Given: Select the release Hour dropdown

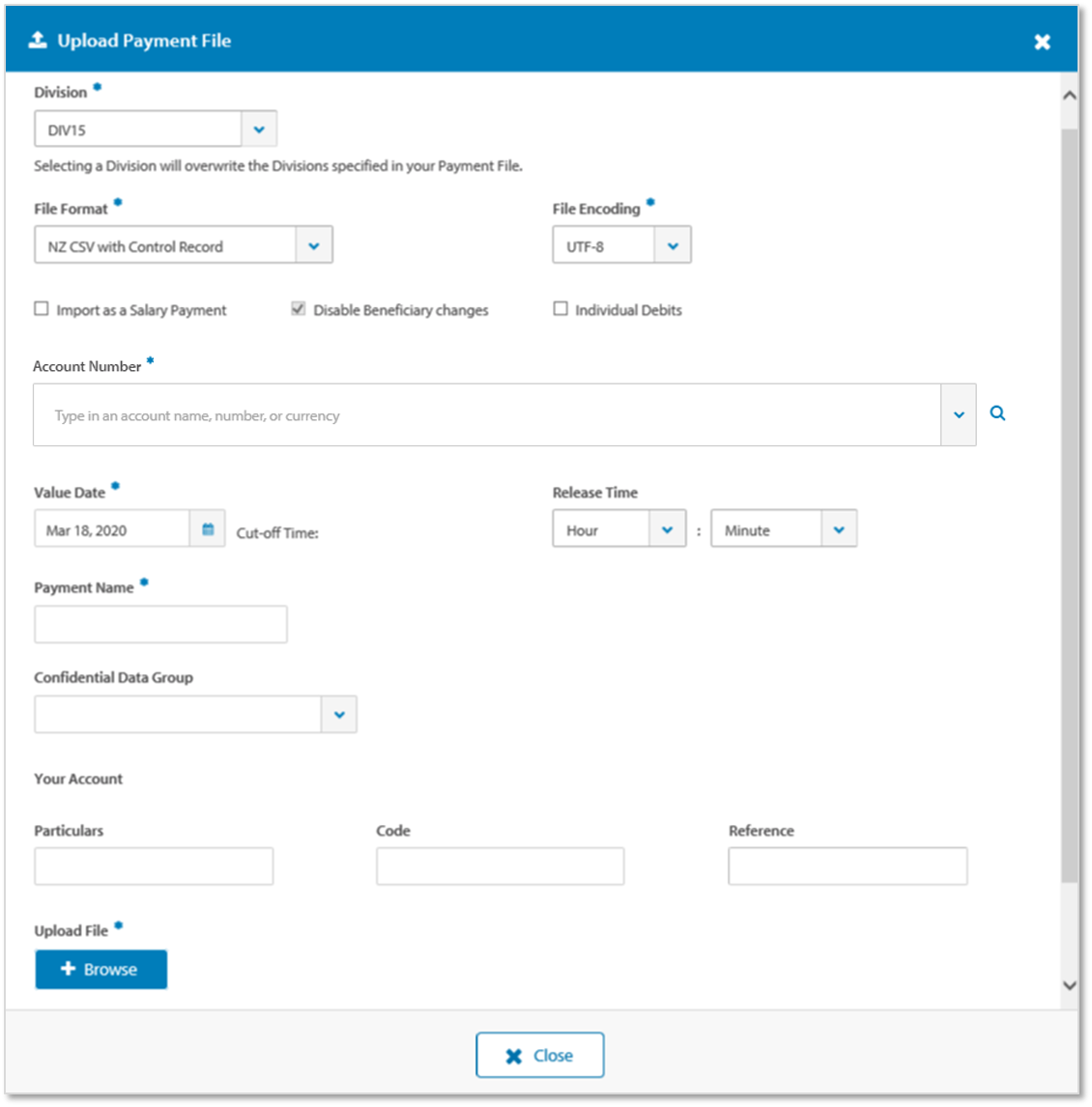Looking at the screenshot, I should [618, 528].
